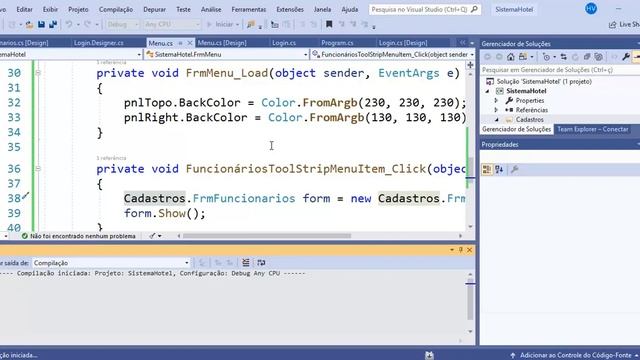The width and height of the screenshot is (640, 360).
Task: Click the Open File icon
Action: coord(29,25)
